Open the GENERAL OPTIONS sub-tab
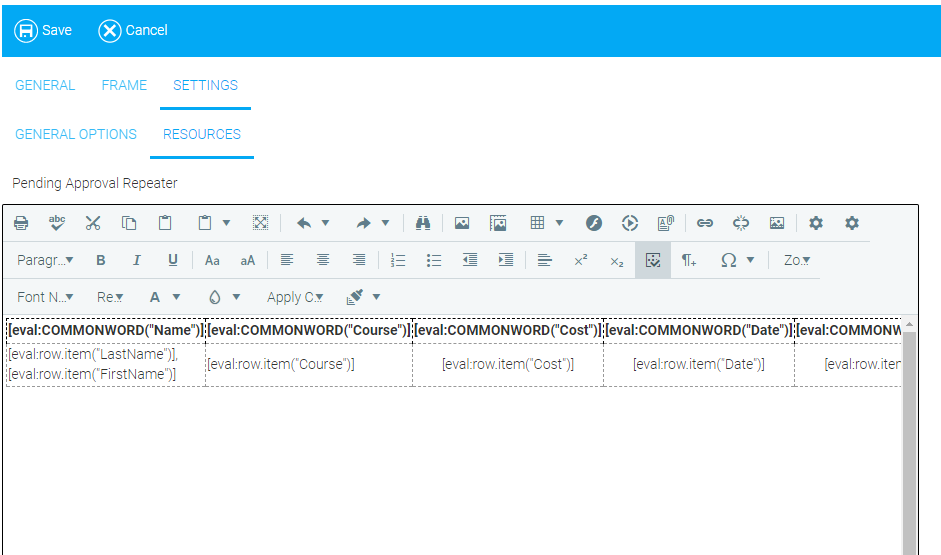Viewport: 941px width, 555px height. (x=76, y=134)
